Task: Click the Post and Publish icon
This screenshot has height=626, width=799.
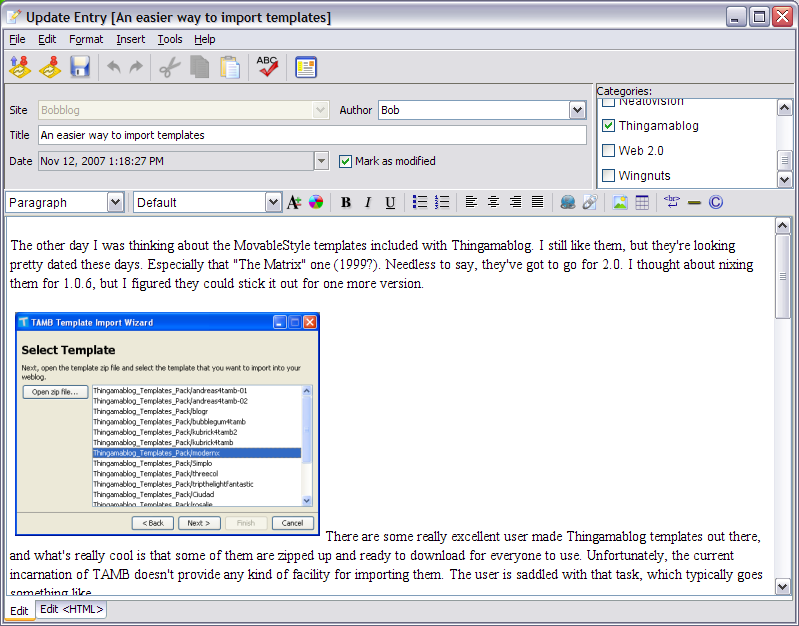Action: click(x=20, y=67)
